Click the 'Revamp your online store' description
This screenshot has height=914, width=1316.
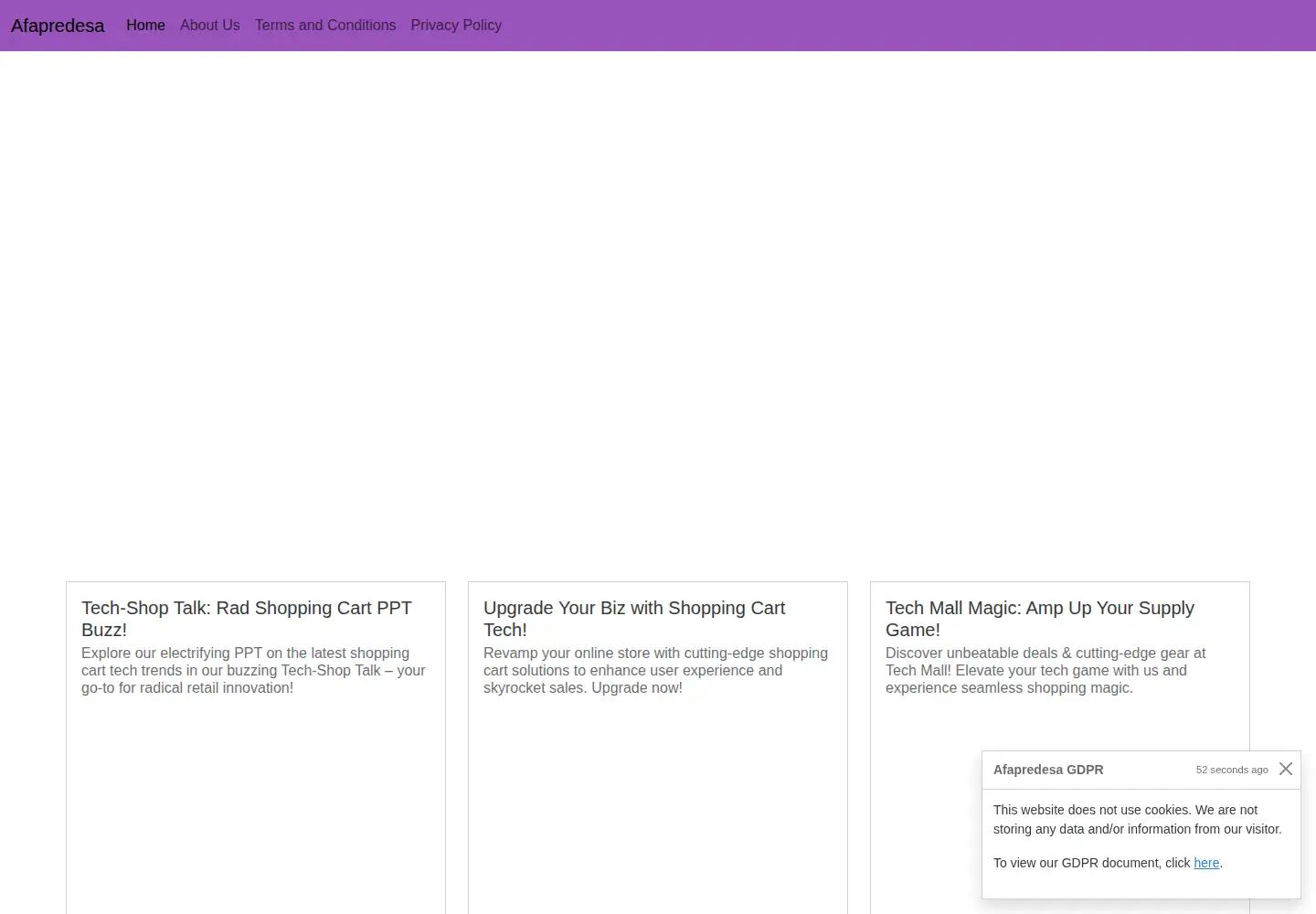(x=655, y=670)
